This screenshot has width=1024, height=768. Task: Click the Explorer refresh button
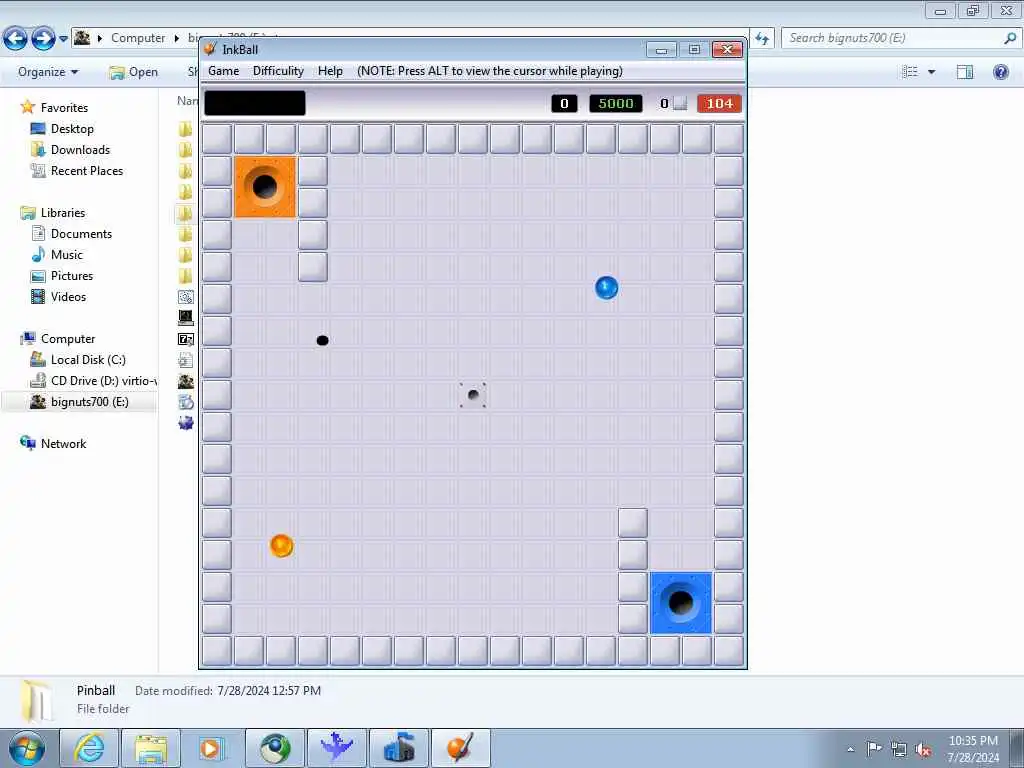coord(762,39)
